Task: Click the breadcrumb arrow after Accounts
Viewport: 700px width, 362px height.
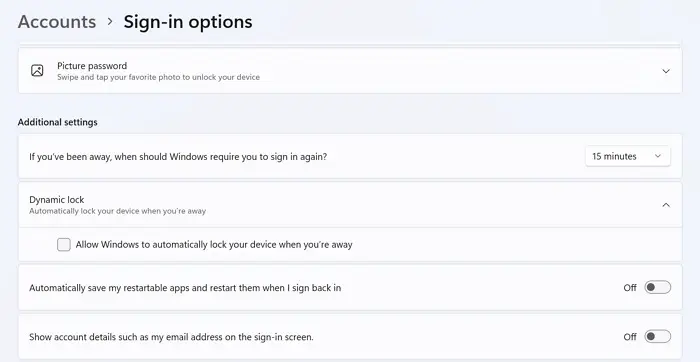Action: pyautogui.click(x=110, y=21)
